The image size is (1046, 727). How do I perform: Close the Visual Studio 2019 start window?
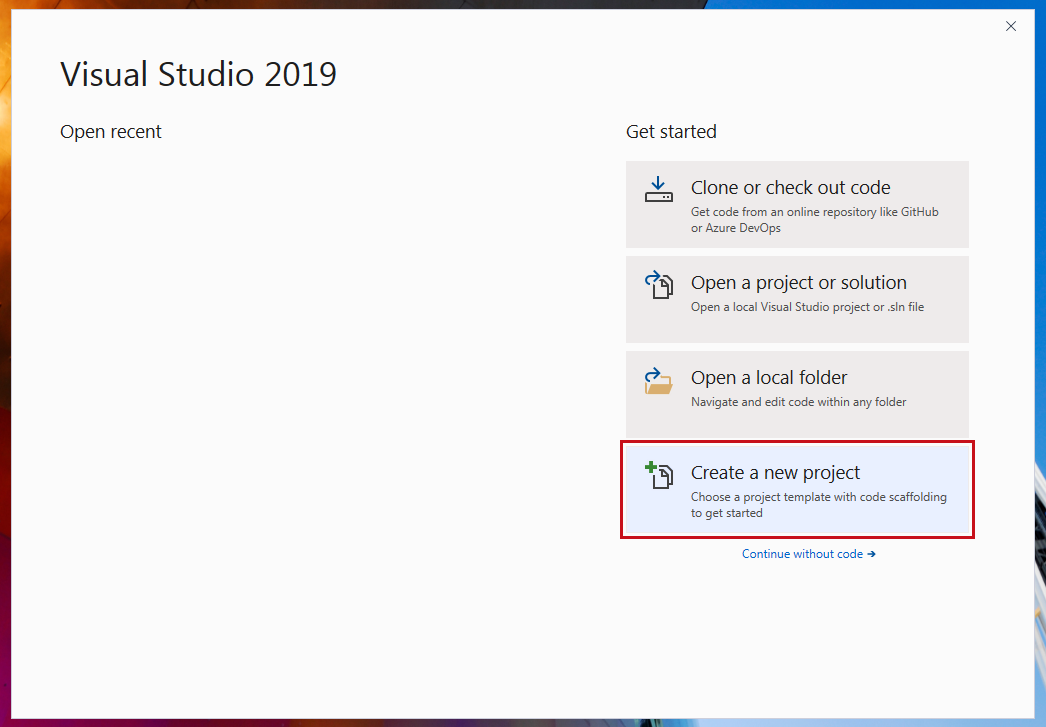click(x=1011, y=26)
